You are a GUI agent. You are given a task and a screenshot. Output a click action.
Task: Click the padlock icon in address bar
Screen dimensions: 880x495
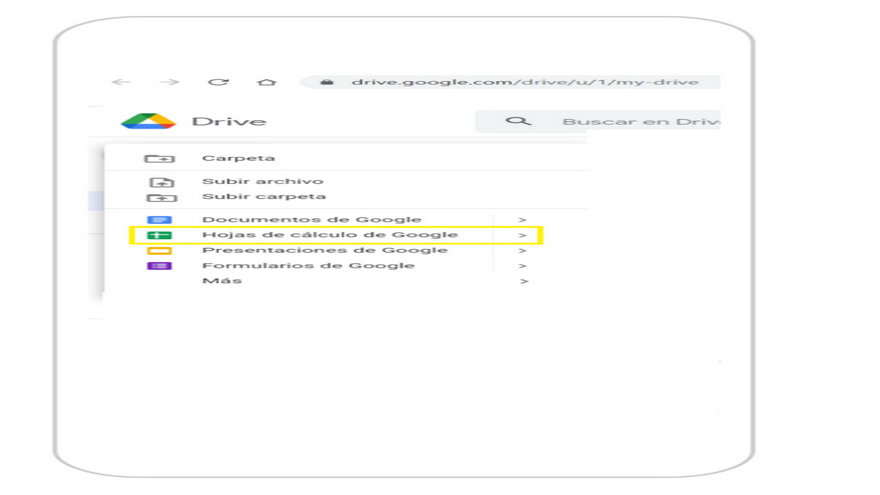[x=327, y=82]
